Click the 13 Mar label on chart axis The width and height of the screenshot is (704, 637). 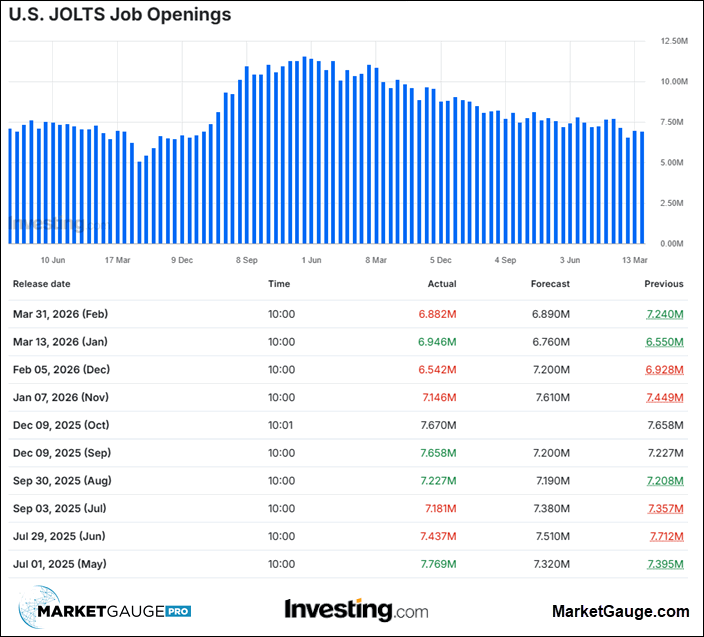tap(632, 260)
